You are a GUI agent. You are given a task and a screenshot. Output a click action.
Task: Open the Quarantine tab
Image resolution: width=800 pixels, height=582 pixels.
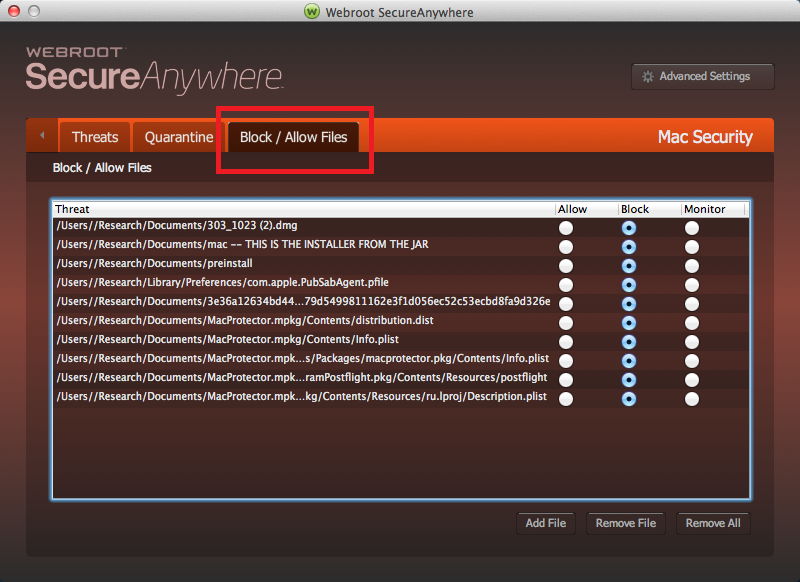pyautogui.click(x=179, y=137)
